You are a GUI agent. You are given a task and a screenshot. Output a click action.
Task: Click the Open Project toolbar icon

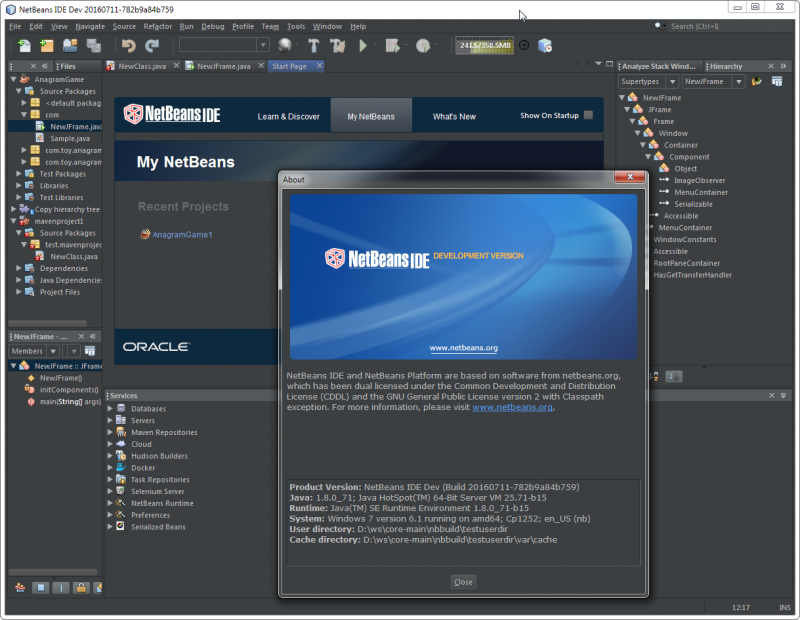point(70,45)
